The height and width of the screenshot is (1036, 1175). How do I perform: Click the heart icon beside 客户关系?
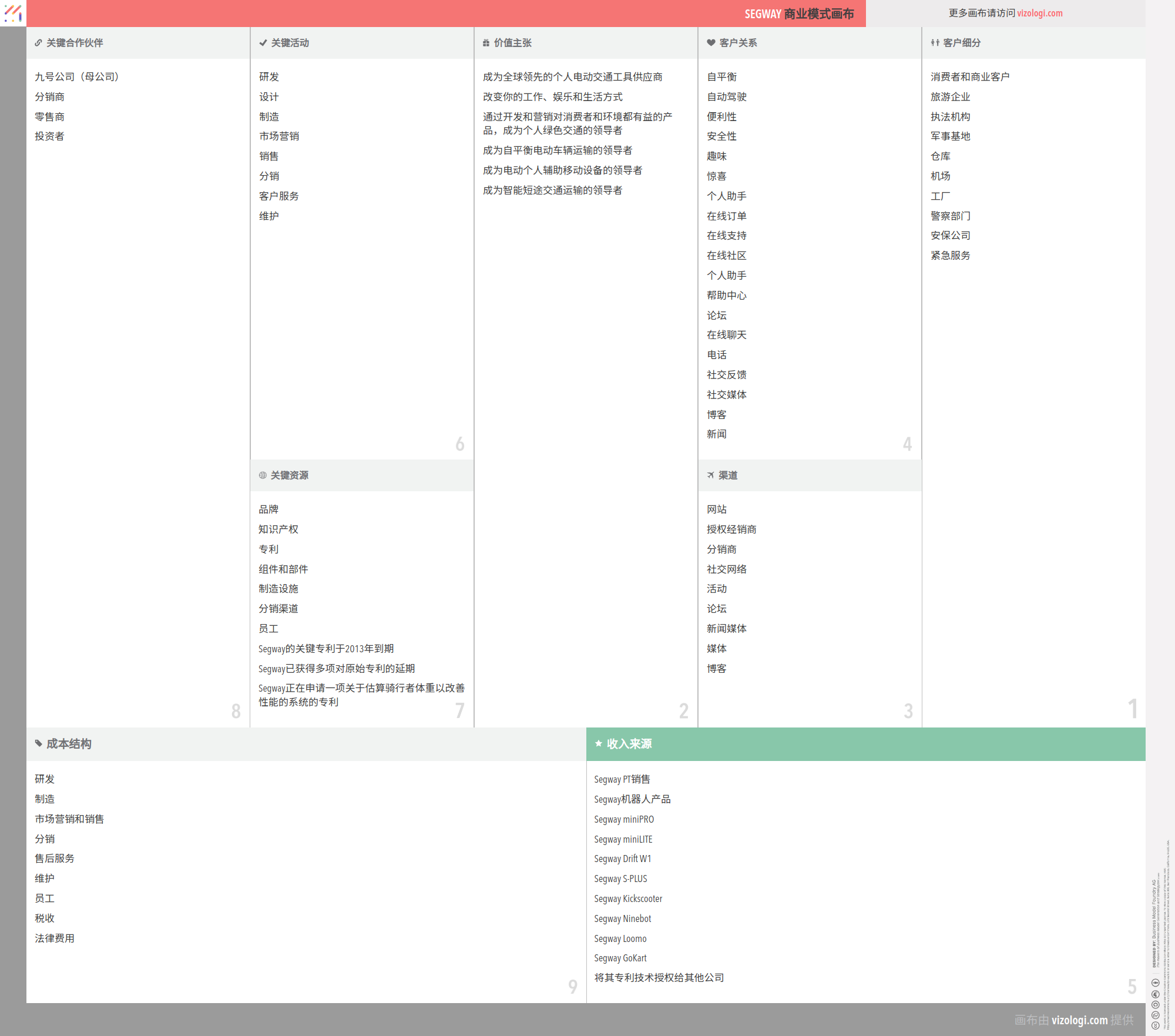coord(711,43)
